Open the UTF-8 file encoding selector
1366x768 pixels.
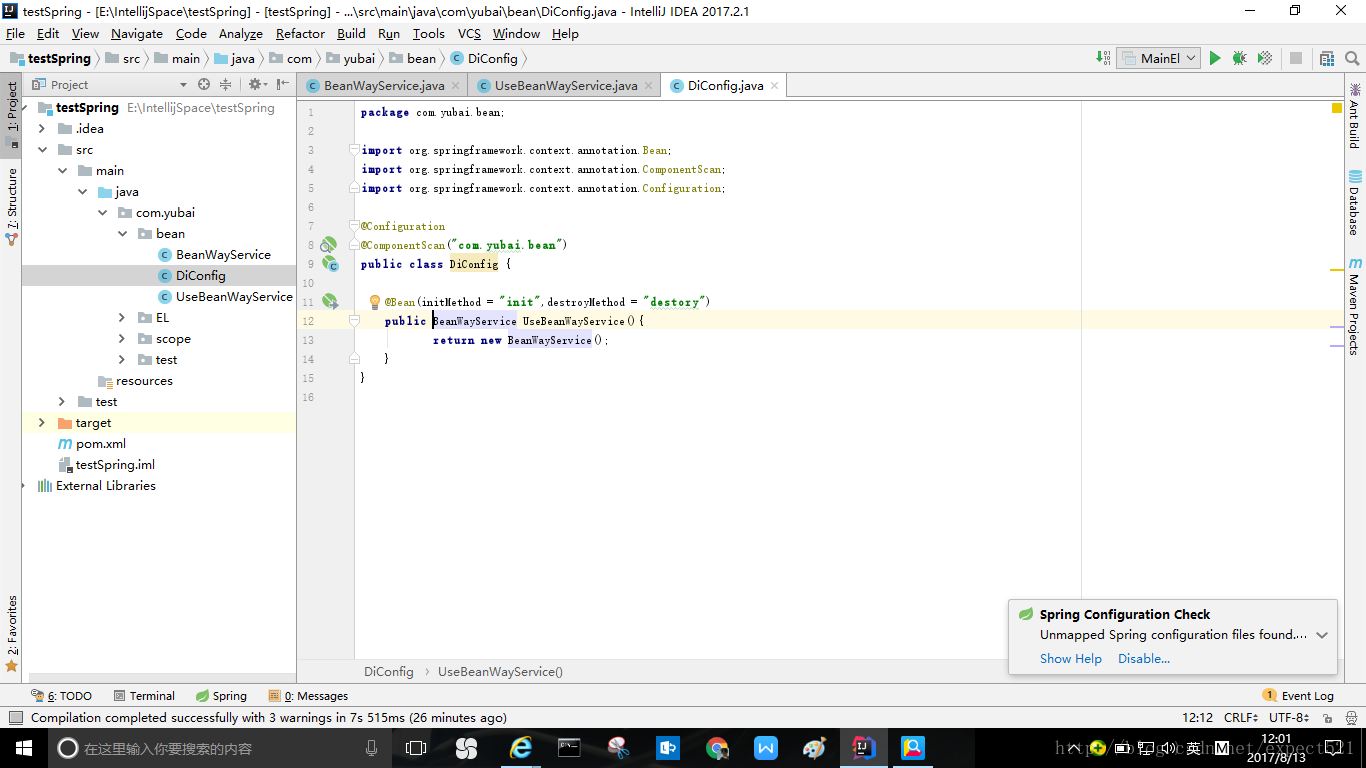coord(1289,718)
